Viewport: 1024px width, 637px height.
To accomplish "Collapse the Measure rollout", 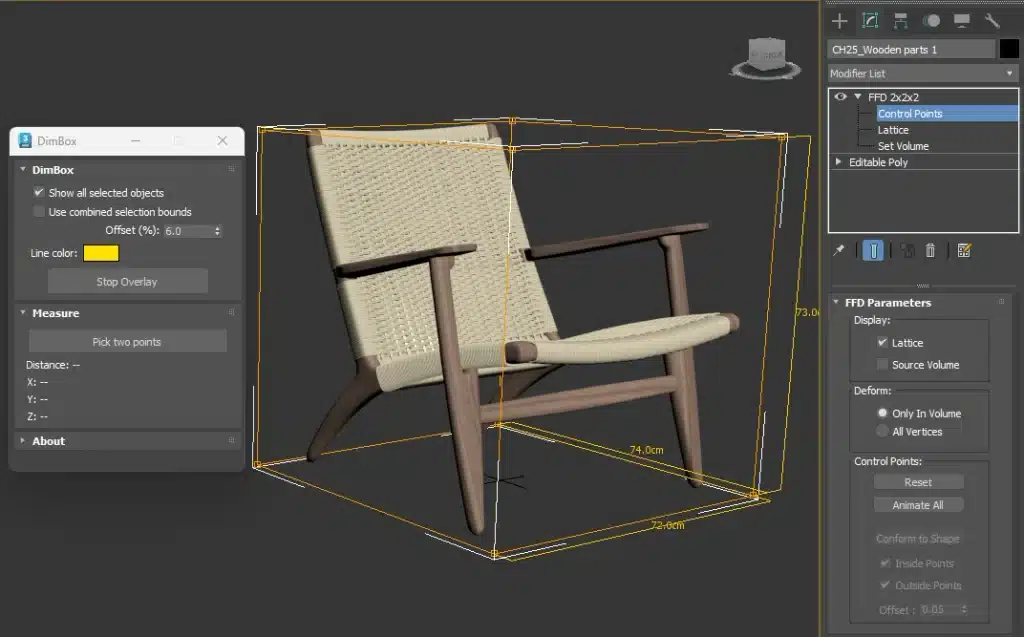I will (23, 312).
